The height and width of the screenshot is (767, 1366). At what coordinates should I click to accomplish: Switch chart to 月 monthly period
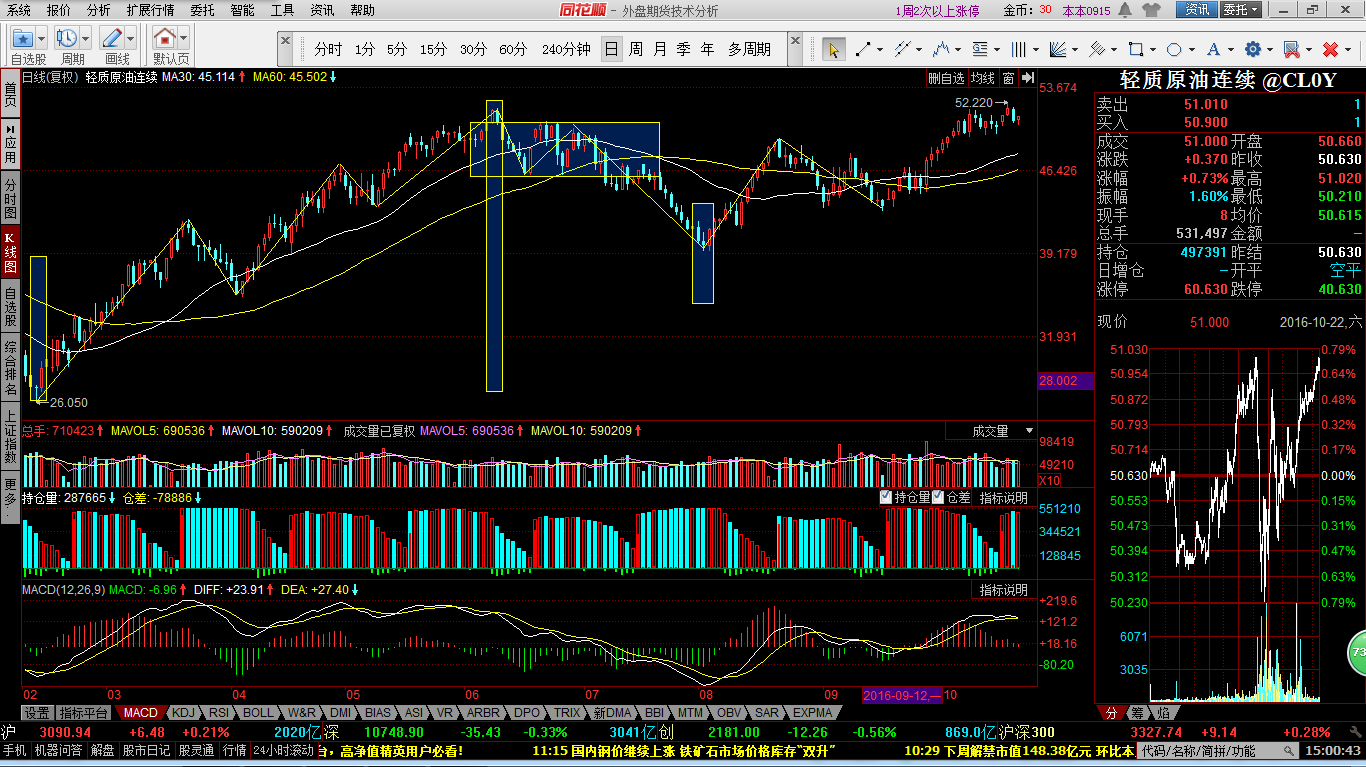[660, 49]
